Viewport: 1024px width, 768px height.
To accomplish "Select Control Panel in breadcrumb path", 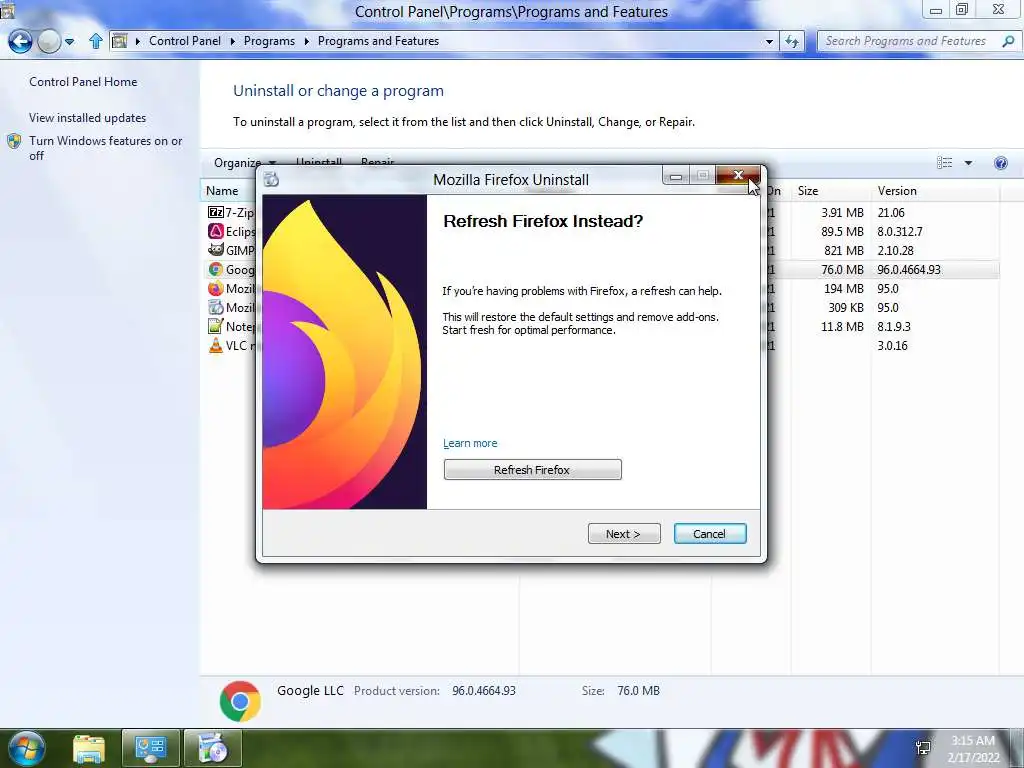I will [x=185, y=40].
